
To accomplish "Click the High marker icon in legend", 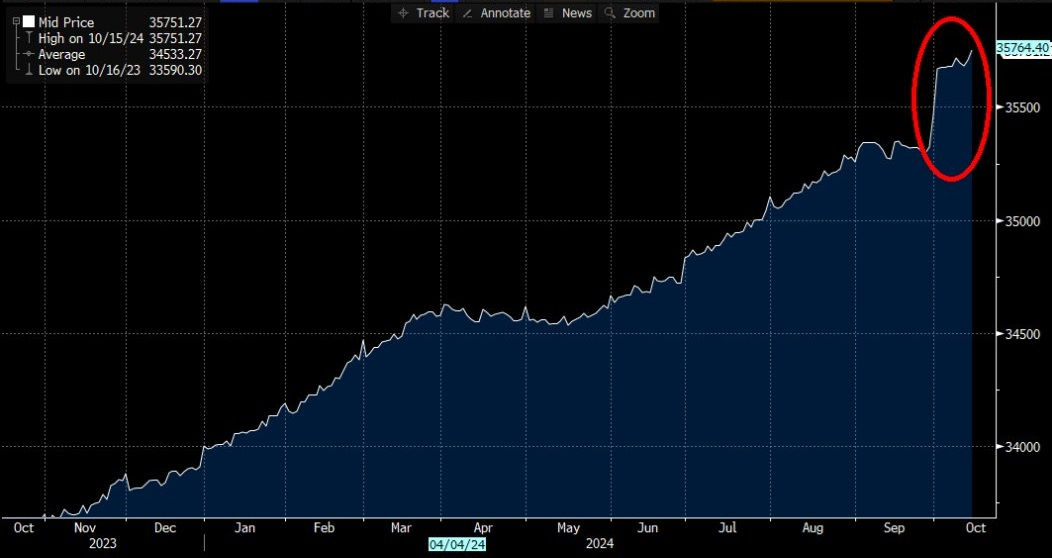I will (29, 38).
